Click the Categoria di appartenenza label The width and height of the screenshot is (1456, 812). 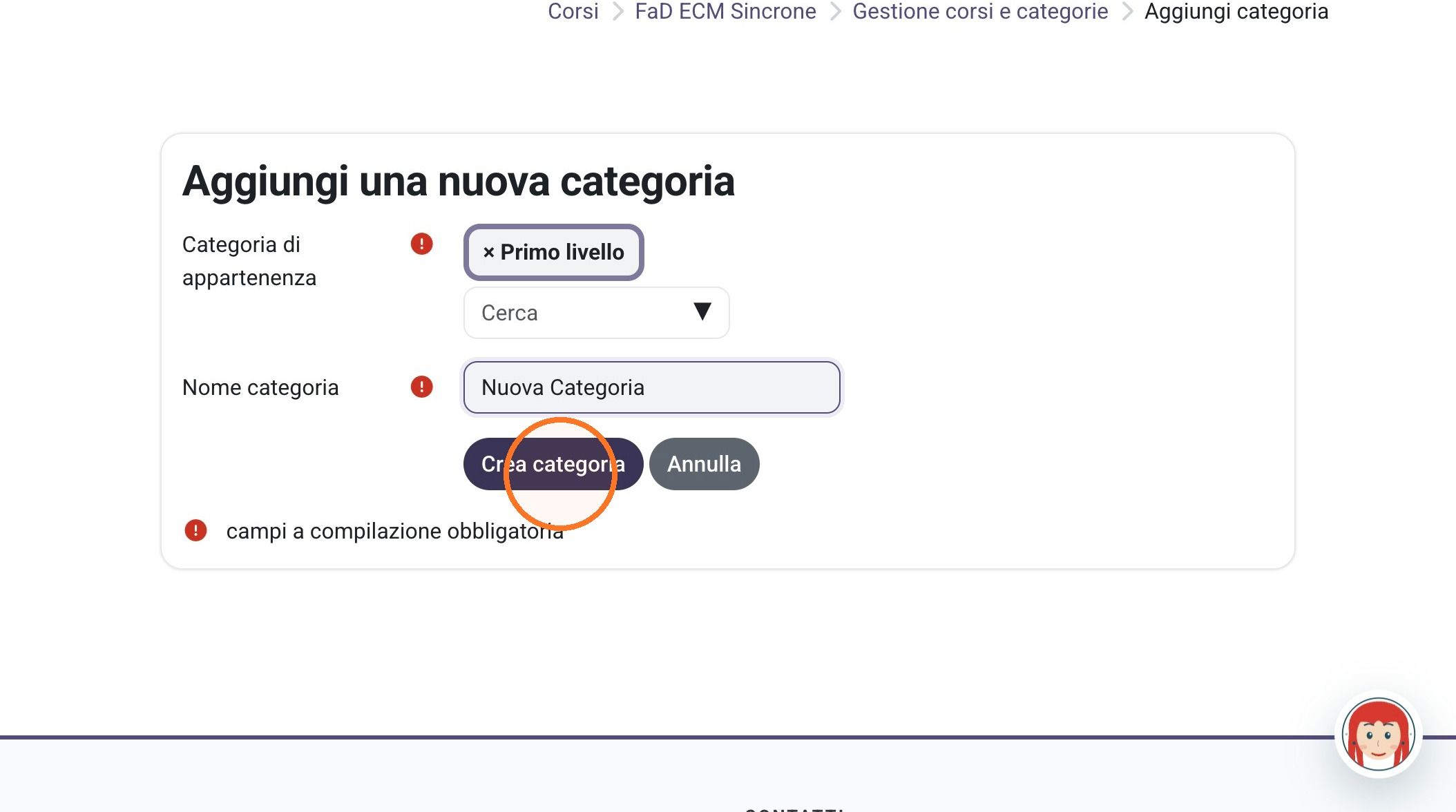pyautogui.click(x=249, y=261)
